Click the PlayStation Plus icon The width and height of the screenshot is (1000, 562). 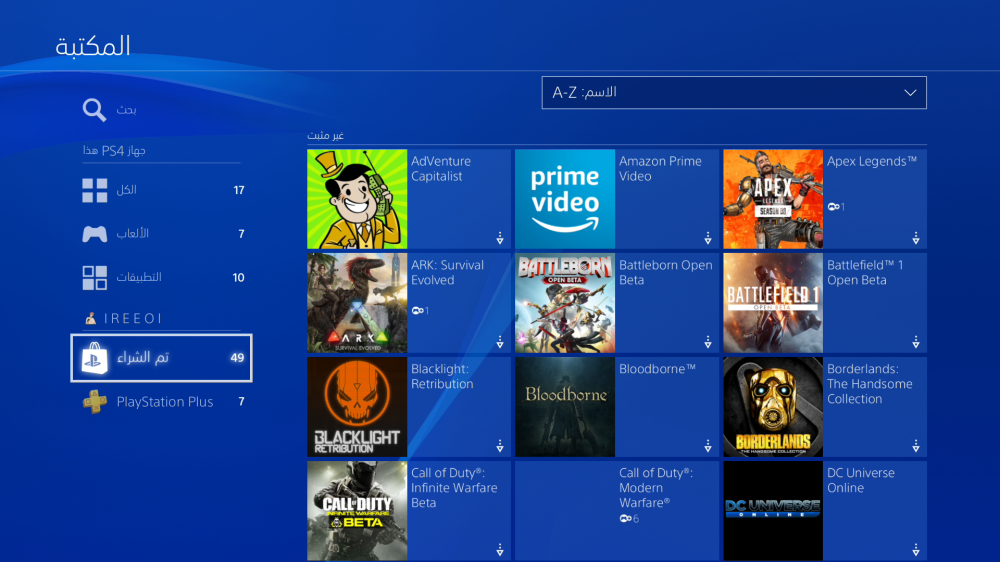(94, 402)
